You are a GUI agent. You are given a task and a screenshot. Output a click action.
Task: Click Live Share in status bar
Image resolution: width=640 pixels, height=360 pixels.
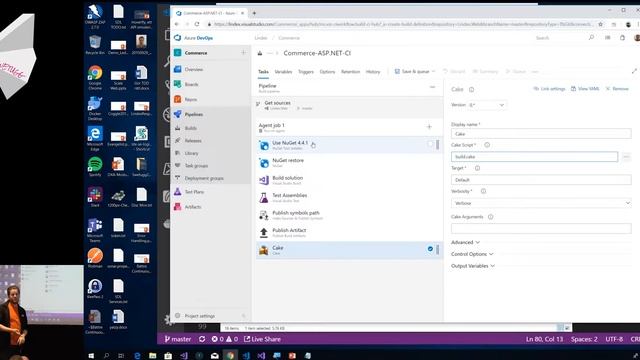tap(262, 339)
